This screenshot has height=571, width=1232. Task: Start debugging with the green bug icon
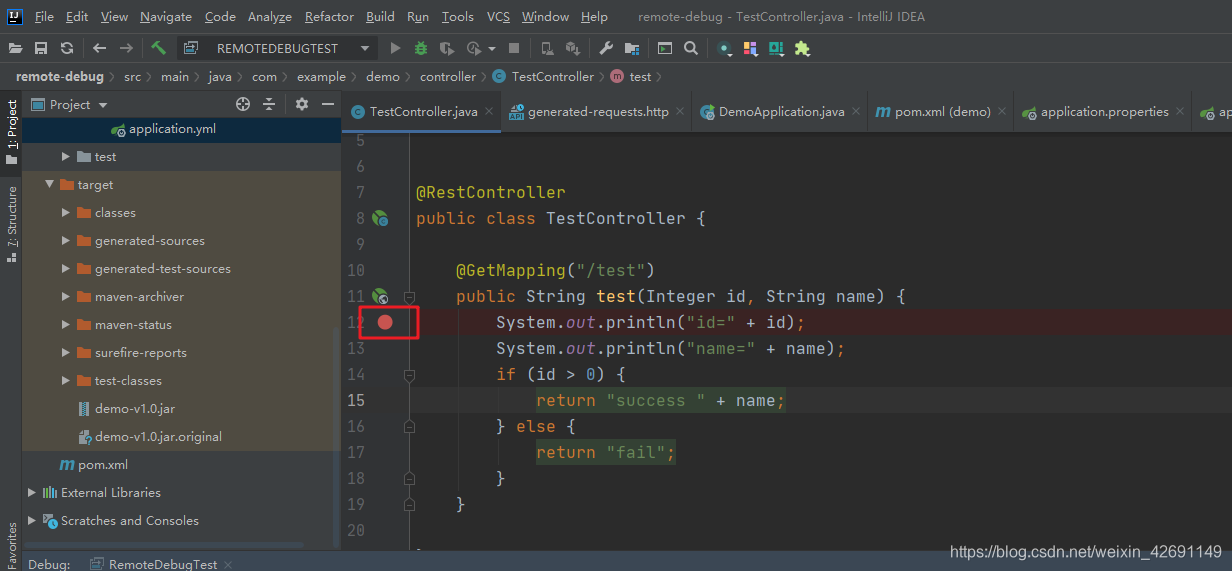click(421, 48)
